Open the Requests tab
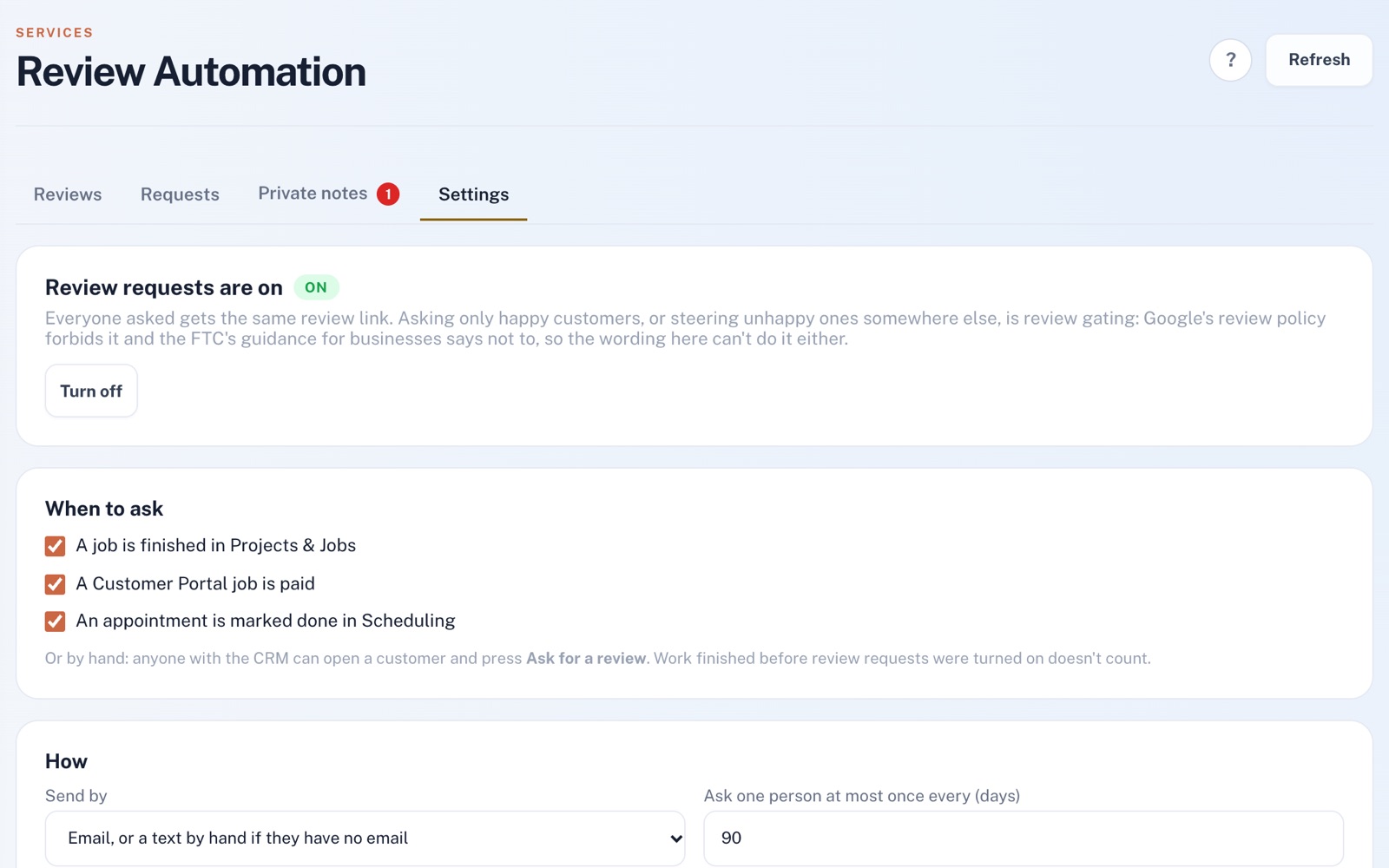 [x=180, y=194]
